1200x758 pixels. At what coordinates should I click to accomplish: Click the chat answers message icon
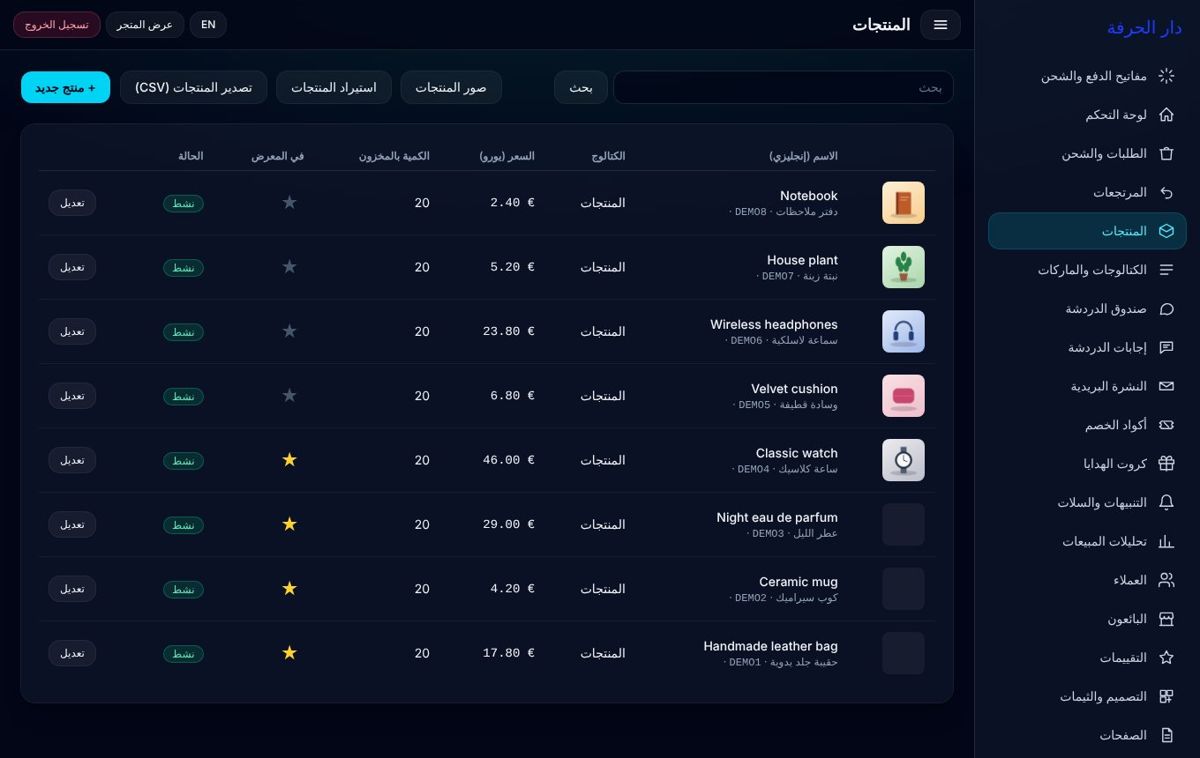(1166, 347)
